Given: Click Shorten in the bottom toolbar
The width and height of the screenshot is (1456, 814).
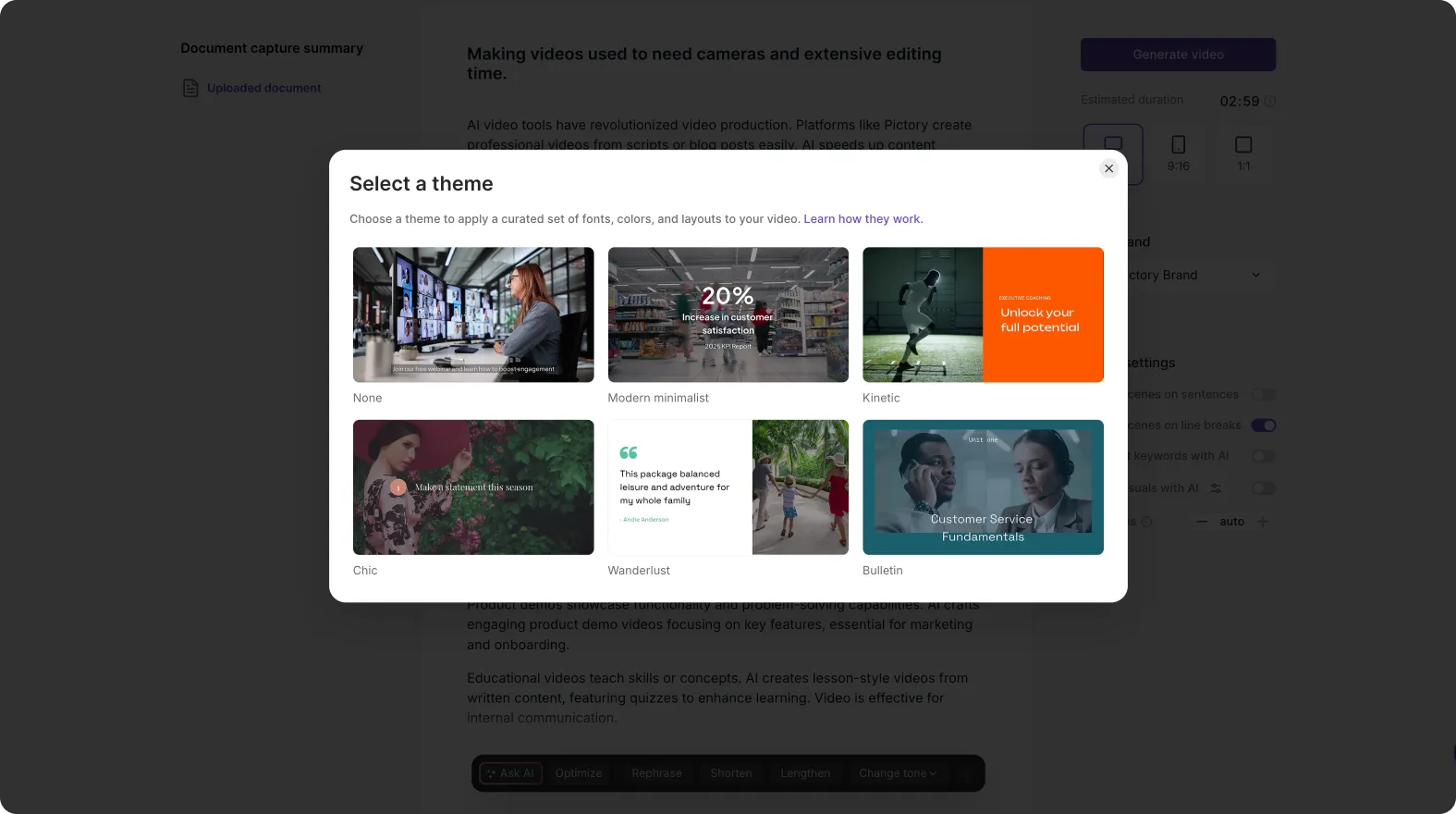Looking at the screenshot, I should (x=731, y=773).
